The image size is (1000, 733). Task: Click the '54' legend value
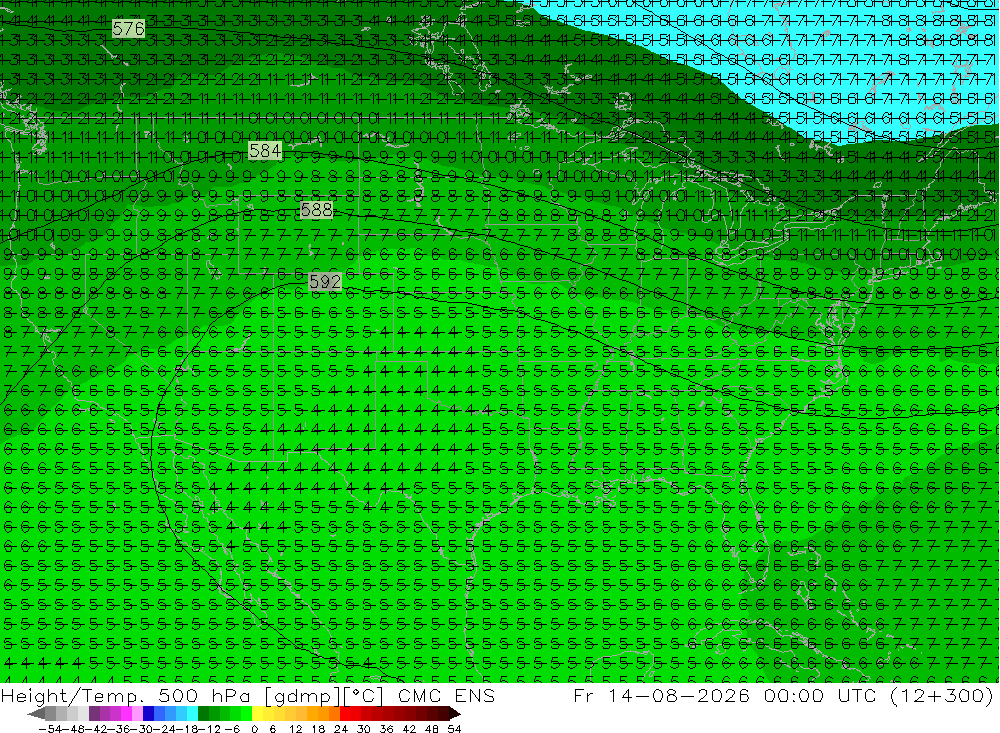click(454, 729)
